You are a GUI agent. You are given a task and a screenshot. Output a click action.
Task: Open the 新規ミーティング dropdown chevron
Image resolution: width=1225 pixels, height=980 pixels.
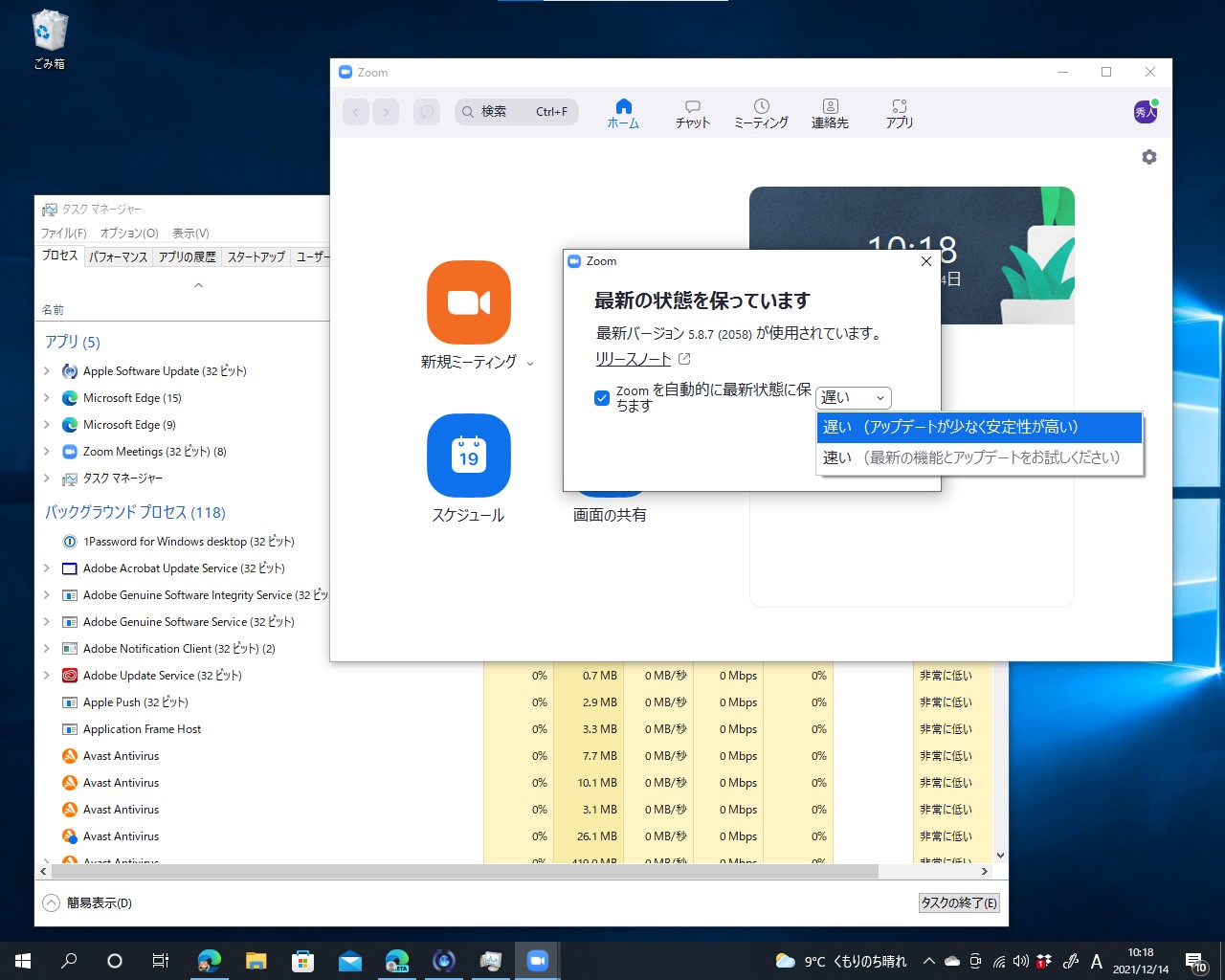click(528, 364)
